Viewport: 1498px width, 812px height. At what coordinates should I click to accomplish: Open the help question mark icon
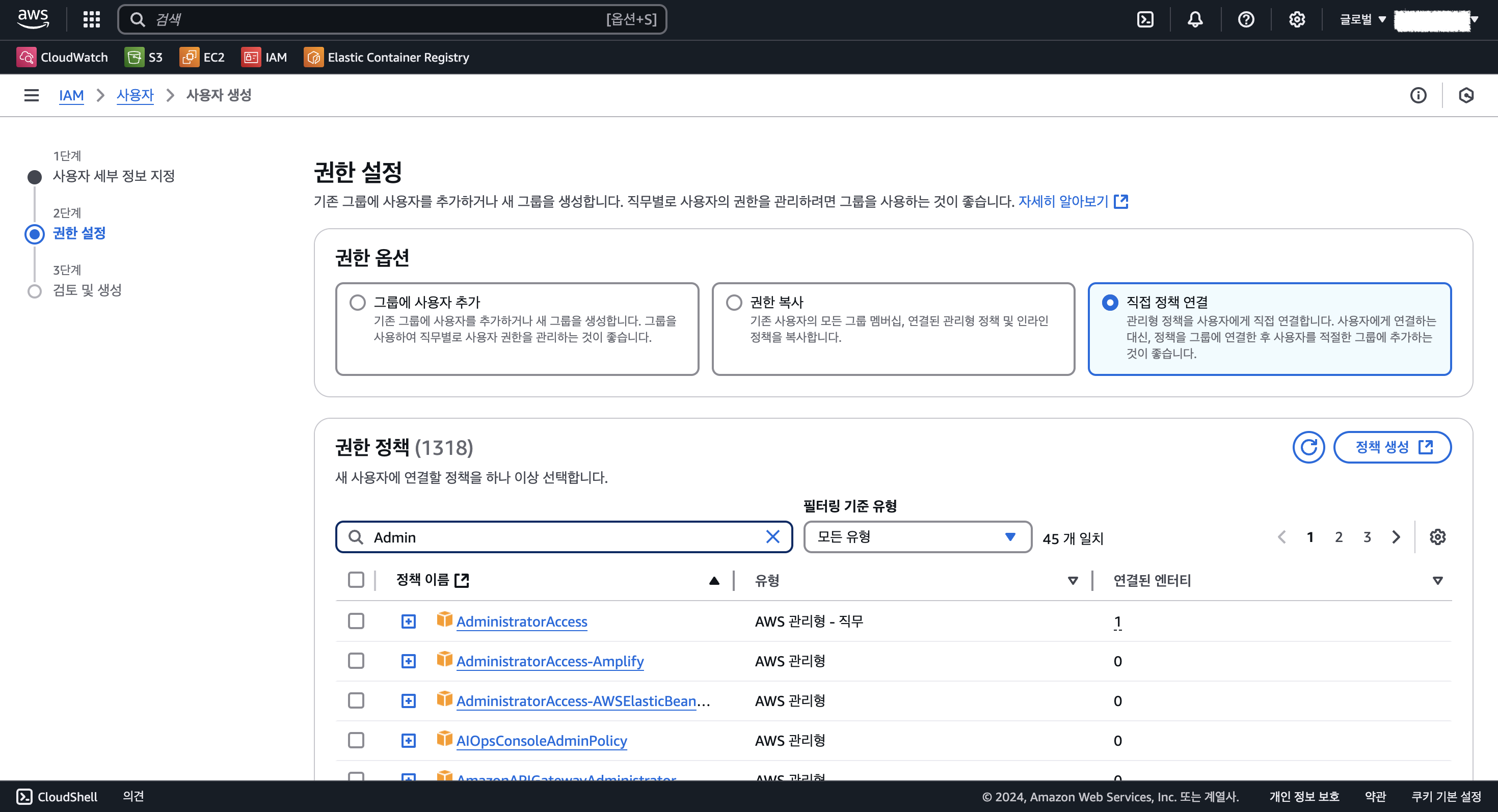tap(1246, 19)
